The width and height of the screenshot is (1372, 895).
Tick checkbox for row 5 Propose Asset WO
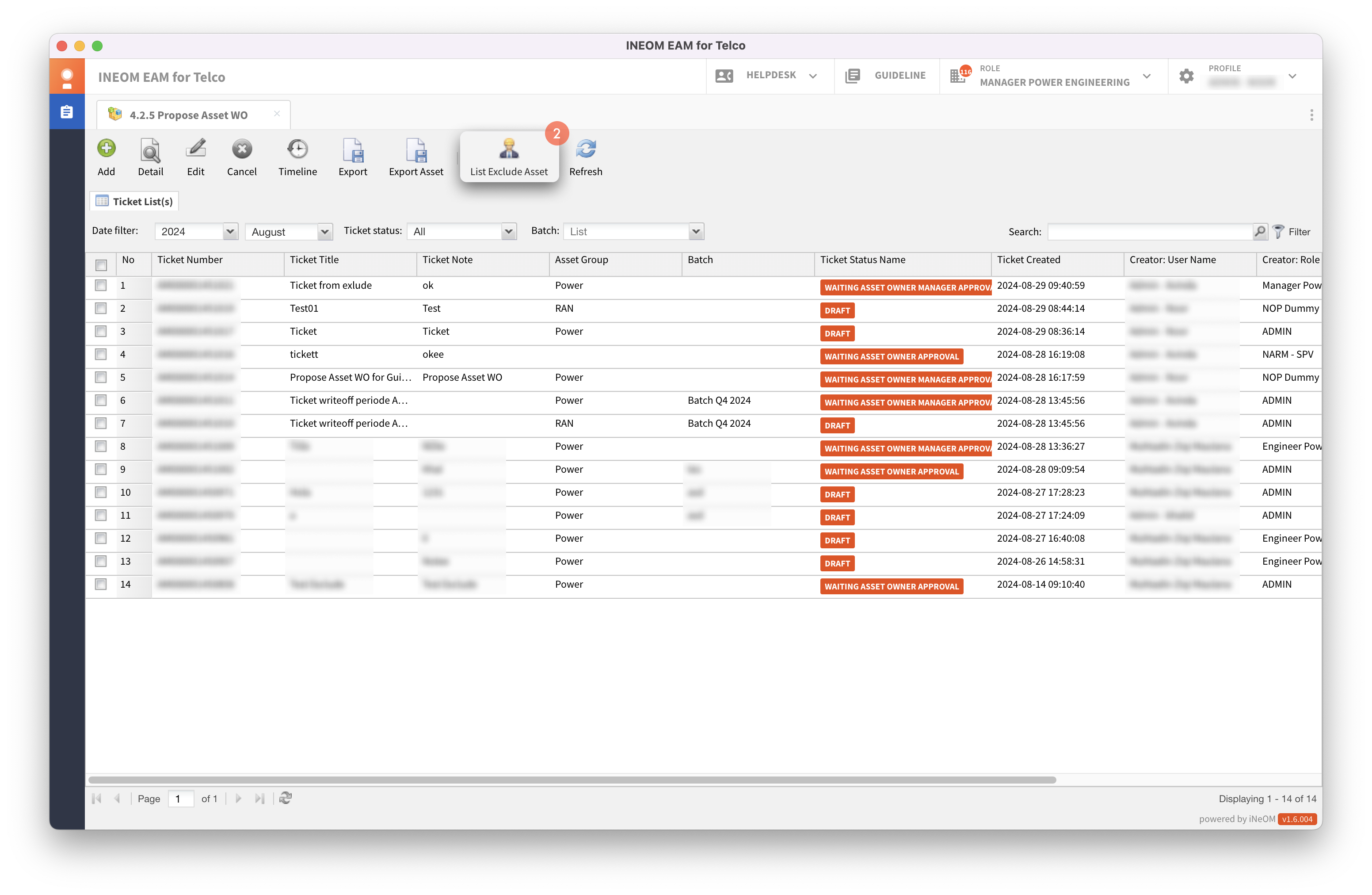[x=101, y=377]
